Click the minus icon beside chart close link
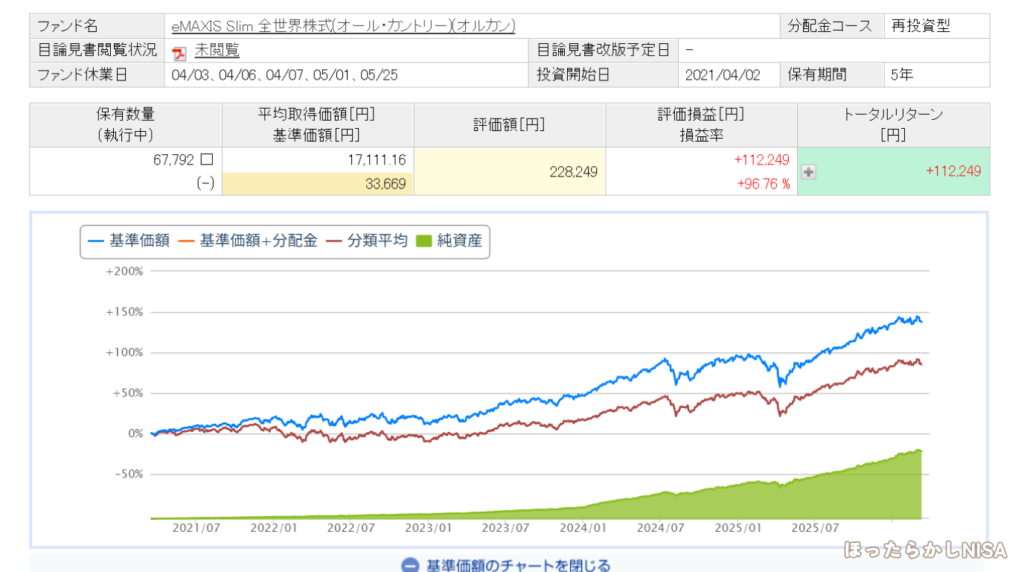Screen dimensions: 1024x572 click(409, 565)
